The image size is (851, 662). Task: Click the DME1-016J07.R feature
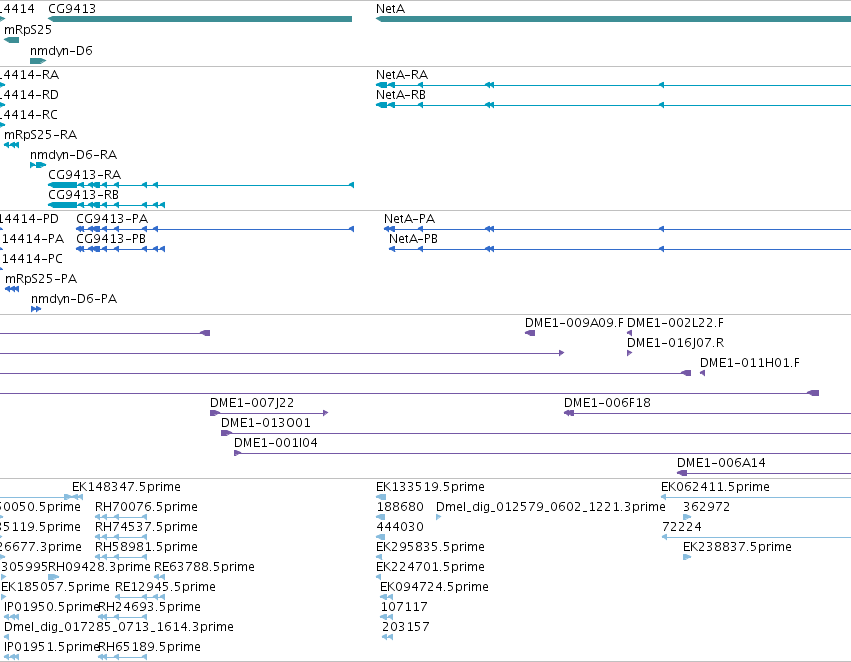tap(629, 353)
